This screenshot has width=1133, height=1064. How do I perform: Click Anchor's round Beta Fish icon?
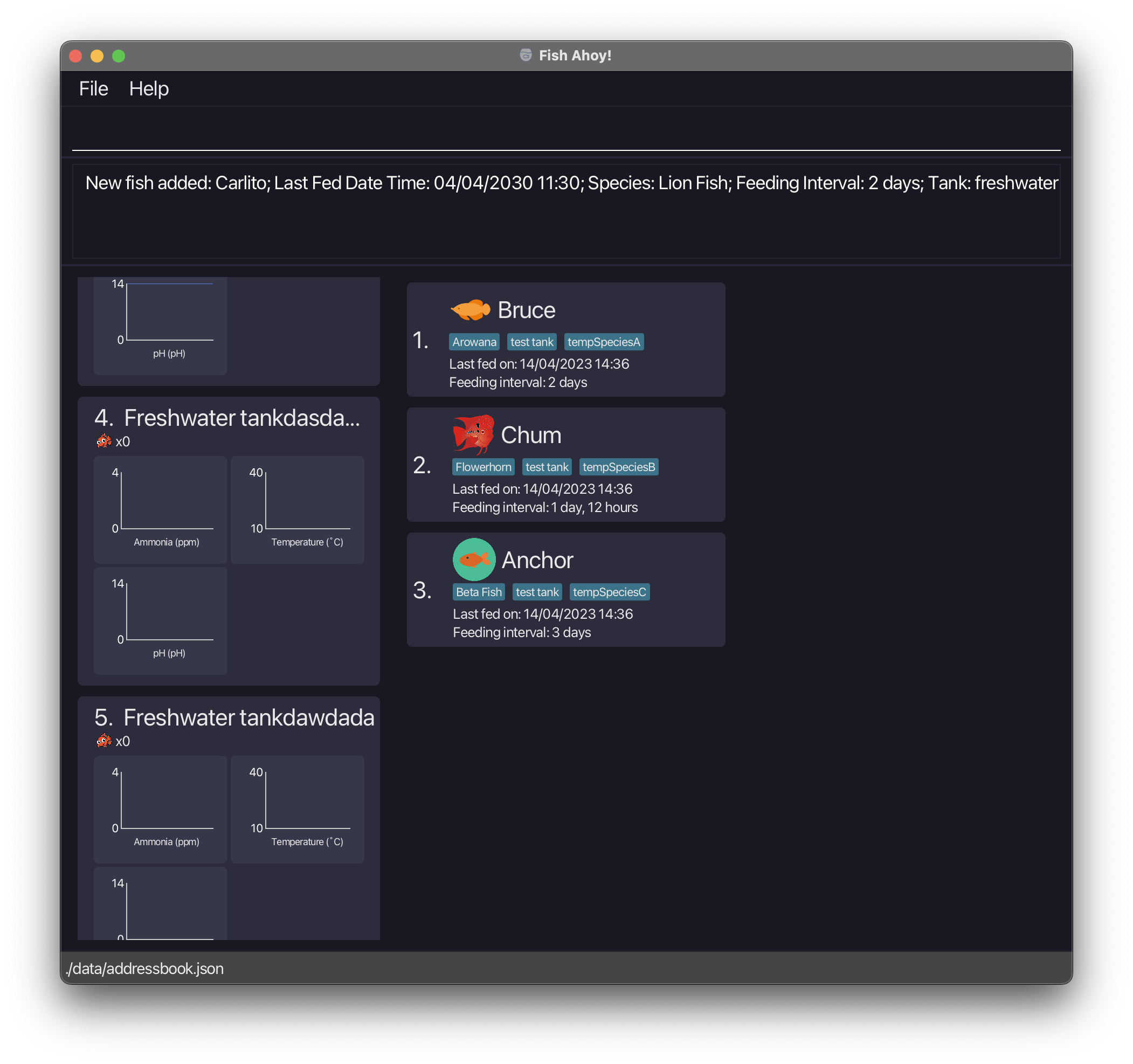click(x=474, y=559)
